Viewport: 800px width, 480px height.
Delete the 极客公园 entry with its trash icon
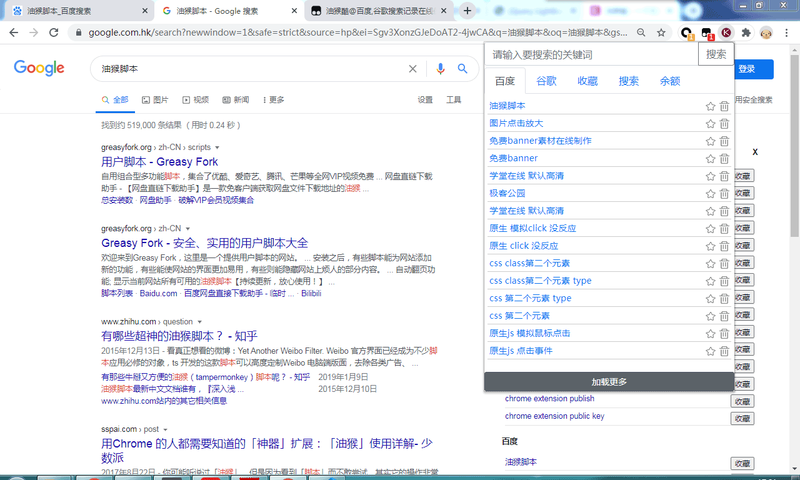click(724, 193)
